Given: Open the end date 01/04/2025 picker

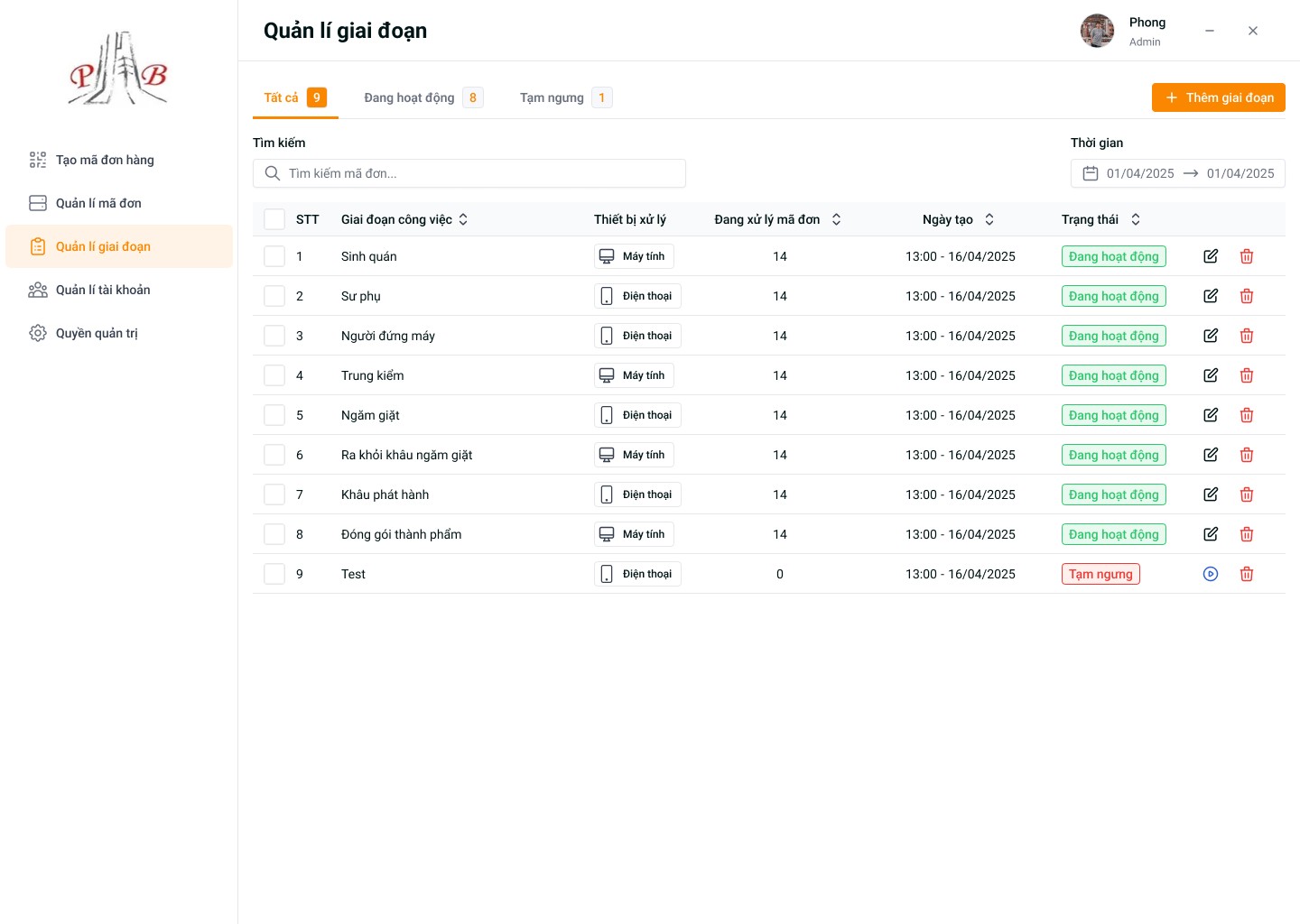Looking at the screenshot, I should pyautogui.click(x=1240, y=173).
